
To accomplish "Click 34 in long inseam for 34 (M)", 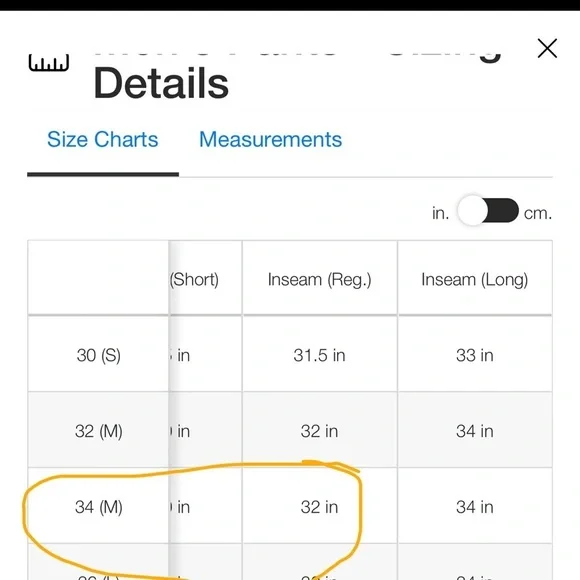I will (475, 507).
